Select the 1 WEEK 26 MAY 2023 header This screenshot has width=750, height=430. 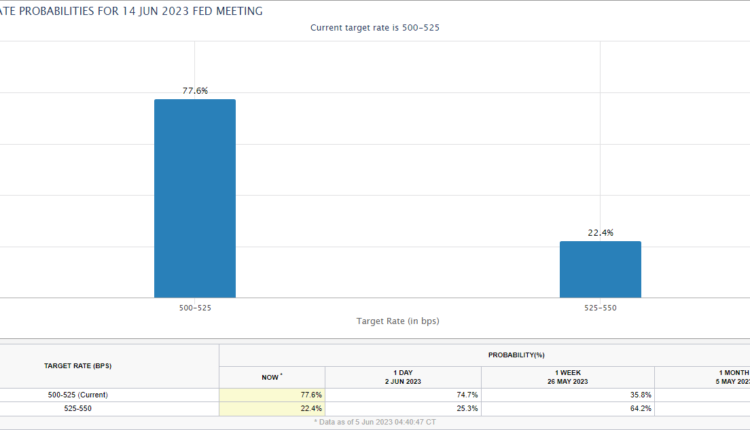(567, 376)
